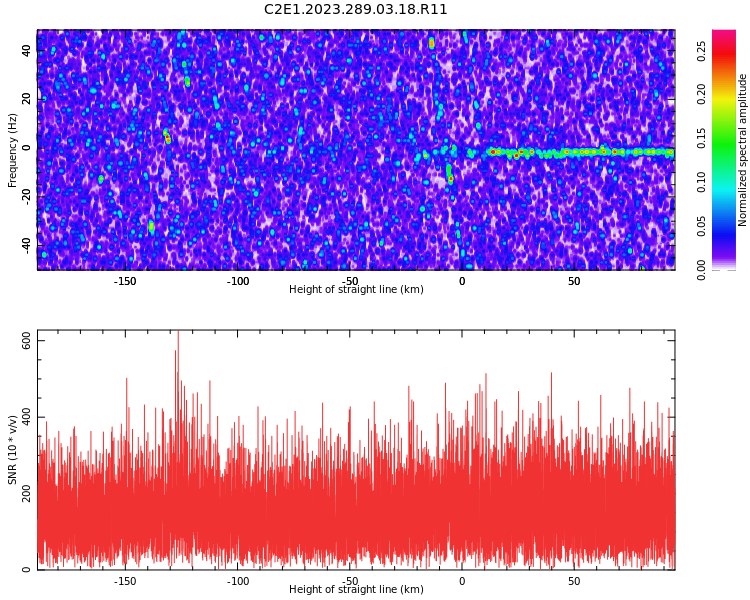Click the 200 tick on the SNR axis
Screen dimensions: 750x600
click(x=27, y=493)
